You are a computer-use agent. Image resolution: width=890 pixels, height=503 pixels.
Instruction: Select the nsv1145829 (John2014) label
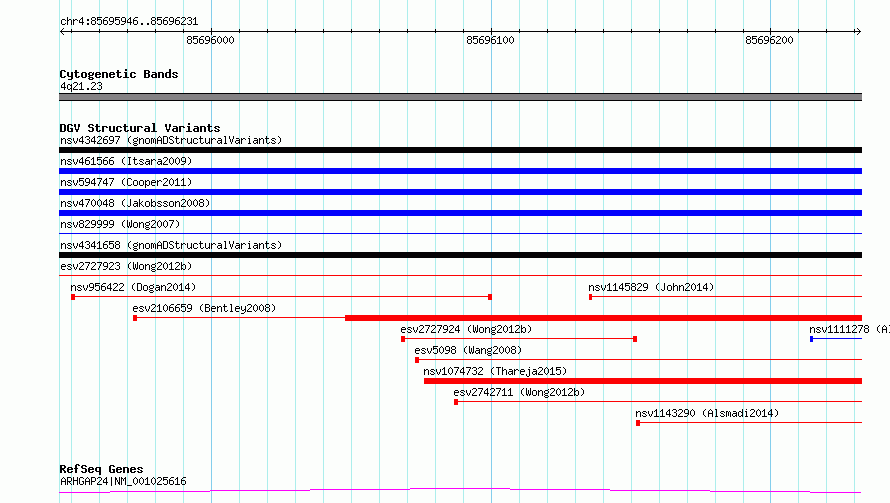coord(651,287)
